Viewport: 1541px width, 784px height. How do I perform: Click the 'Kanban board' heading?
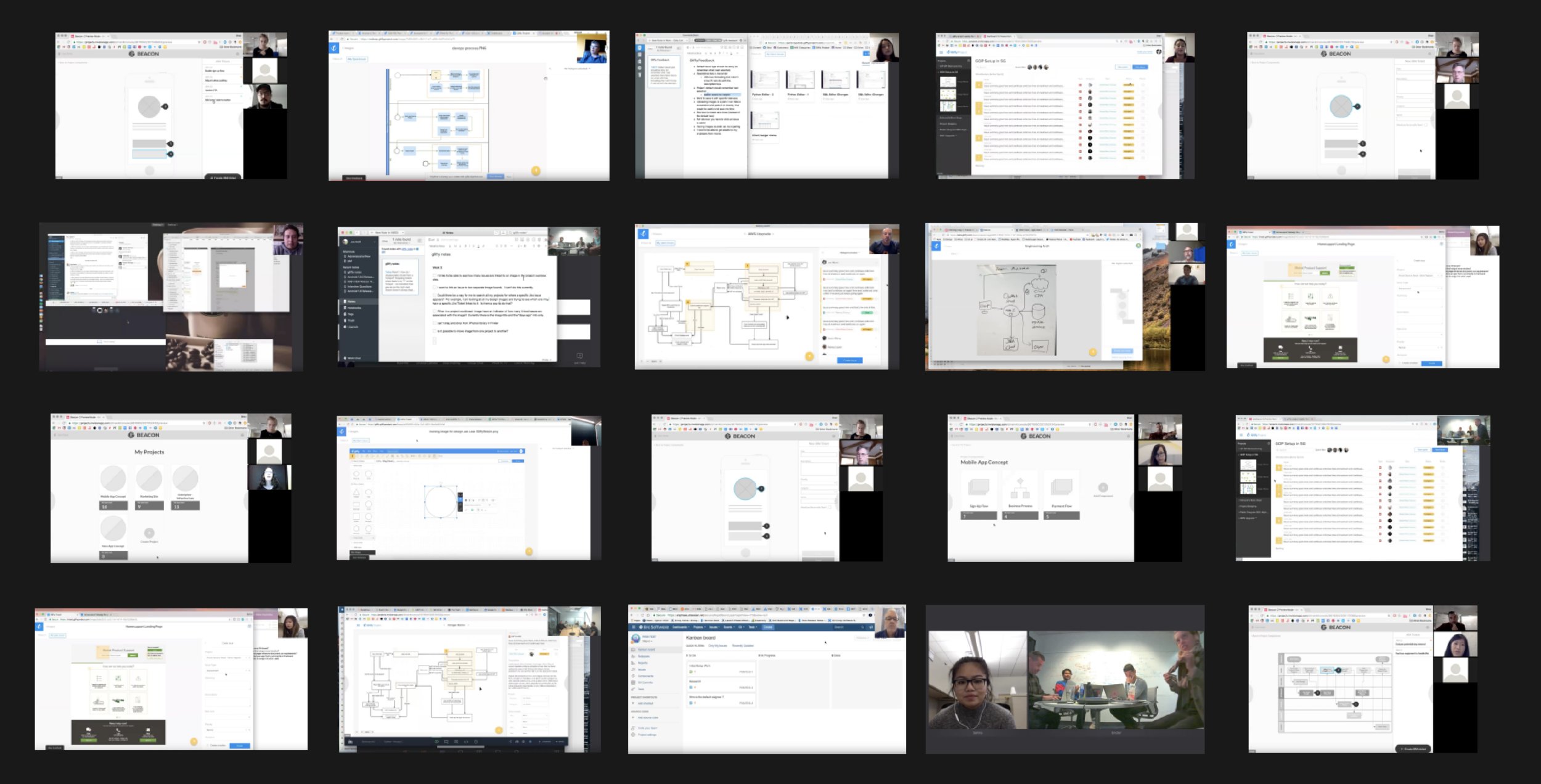tap(701, 638)
